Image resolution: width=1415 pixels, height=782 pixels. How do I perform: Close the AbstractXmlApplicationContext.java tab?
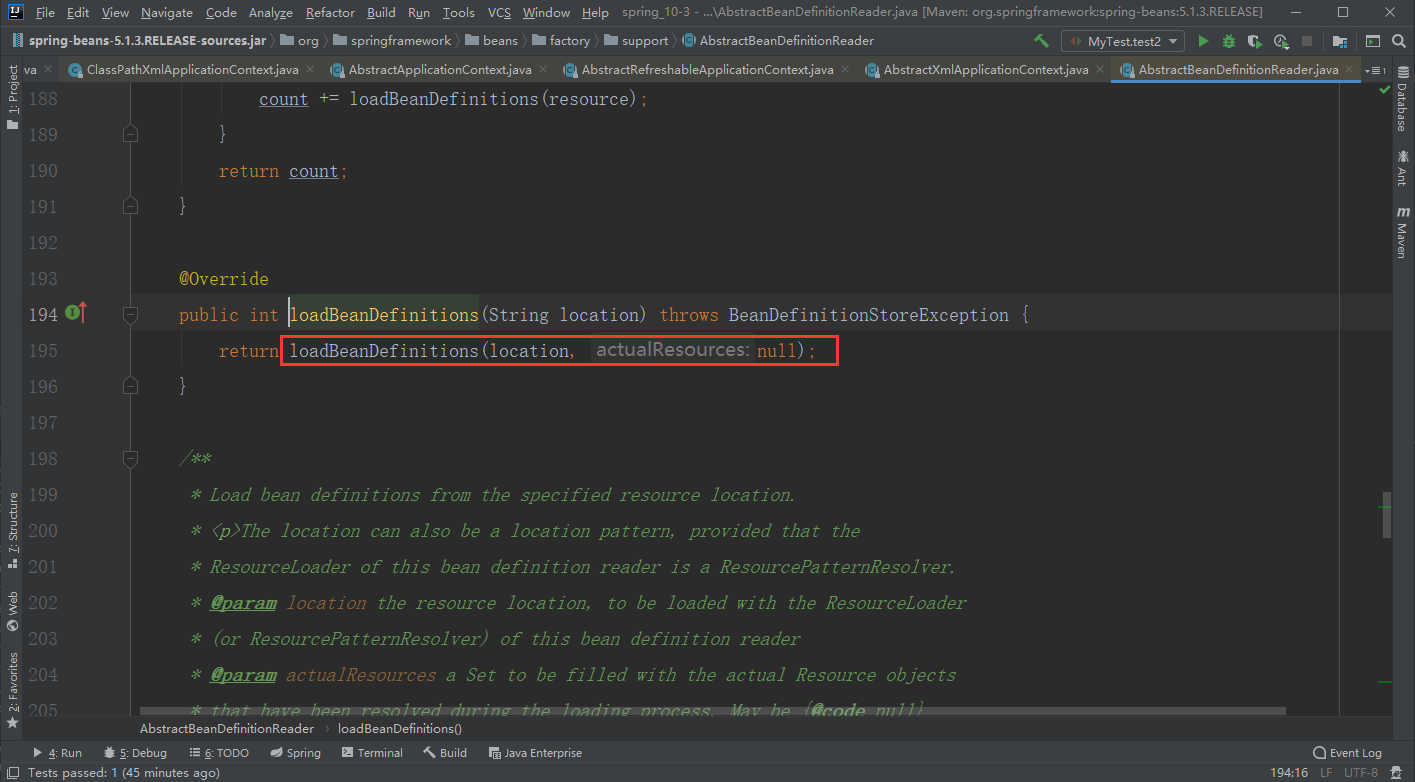tap(1100, 70)
